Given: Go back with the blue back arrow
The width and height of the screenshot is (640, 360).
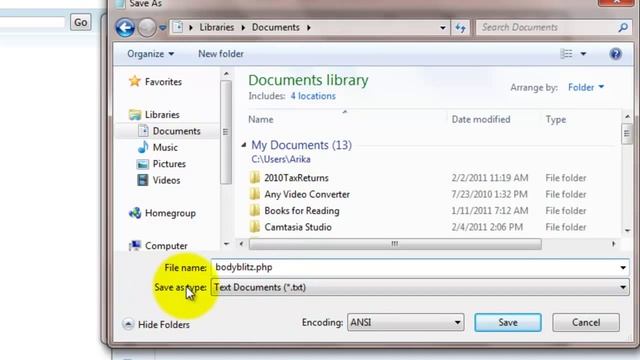Looking at the screenshot, I should click(125, 28).
